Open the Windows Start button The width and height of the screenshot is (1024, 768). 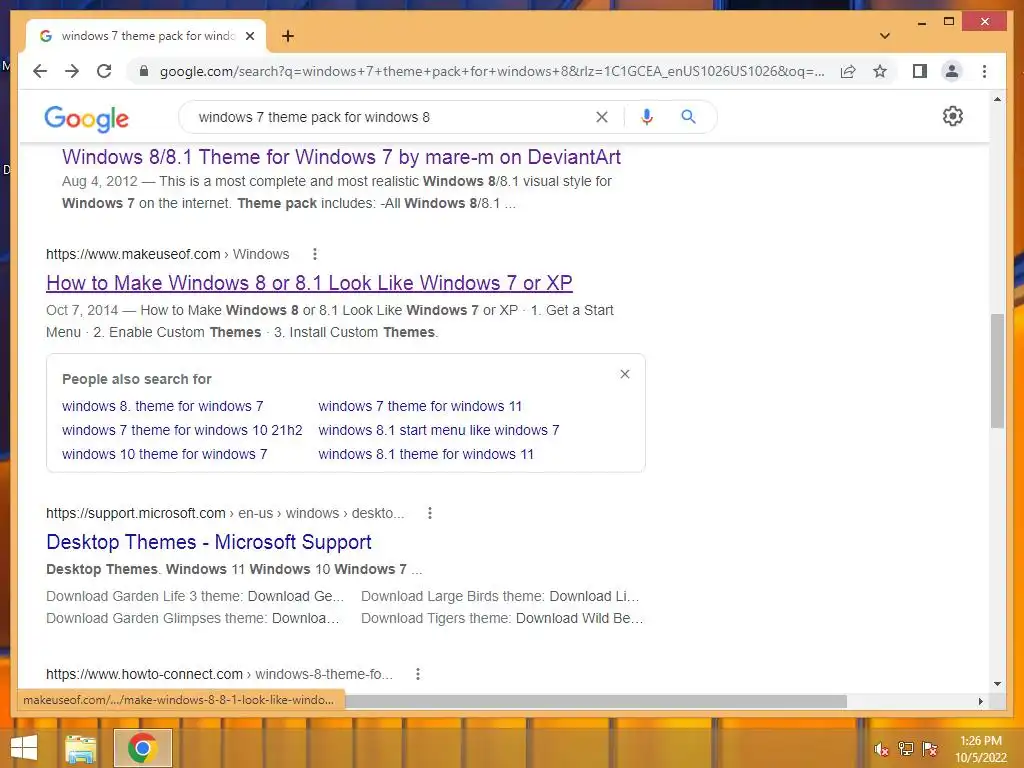point(24,748)
